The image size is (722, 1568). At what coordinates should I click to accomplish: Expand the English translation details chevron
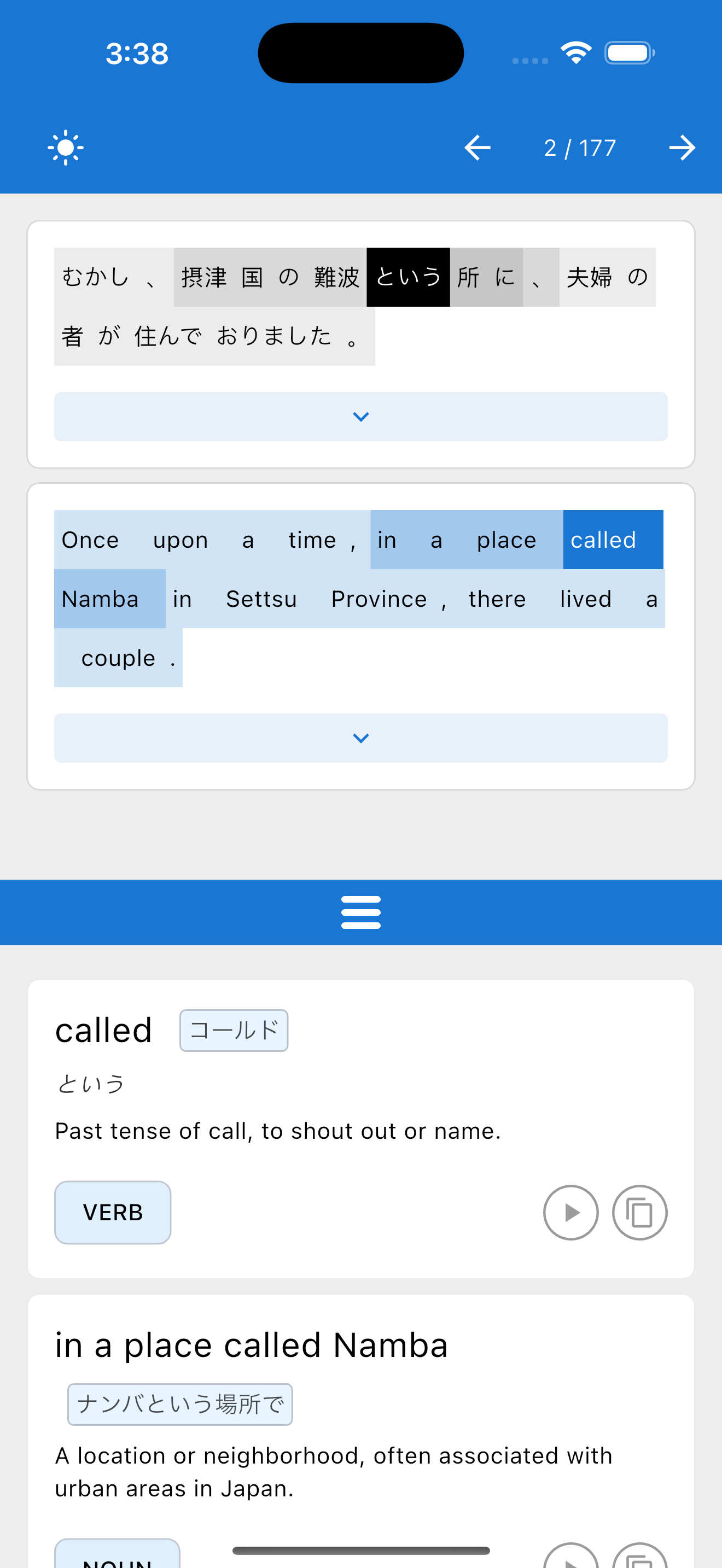[x=361, y=738]
